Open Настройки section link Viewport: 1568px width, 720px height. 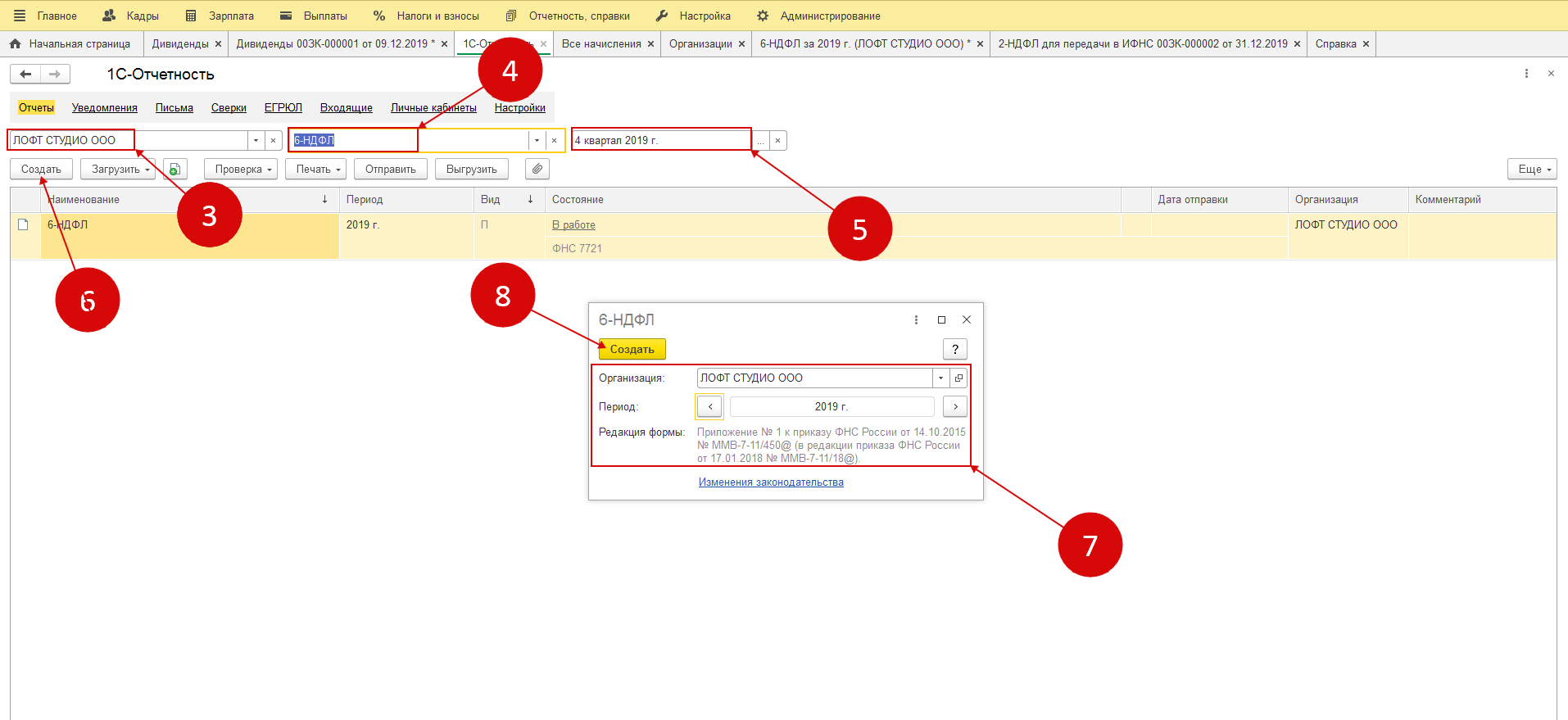pyautogui.click(x=520, y=107)
